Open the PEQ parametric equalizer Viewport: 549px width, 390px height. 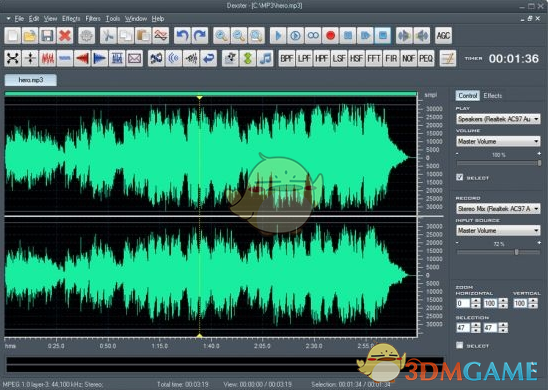point(426,58)
